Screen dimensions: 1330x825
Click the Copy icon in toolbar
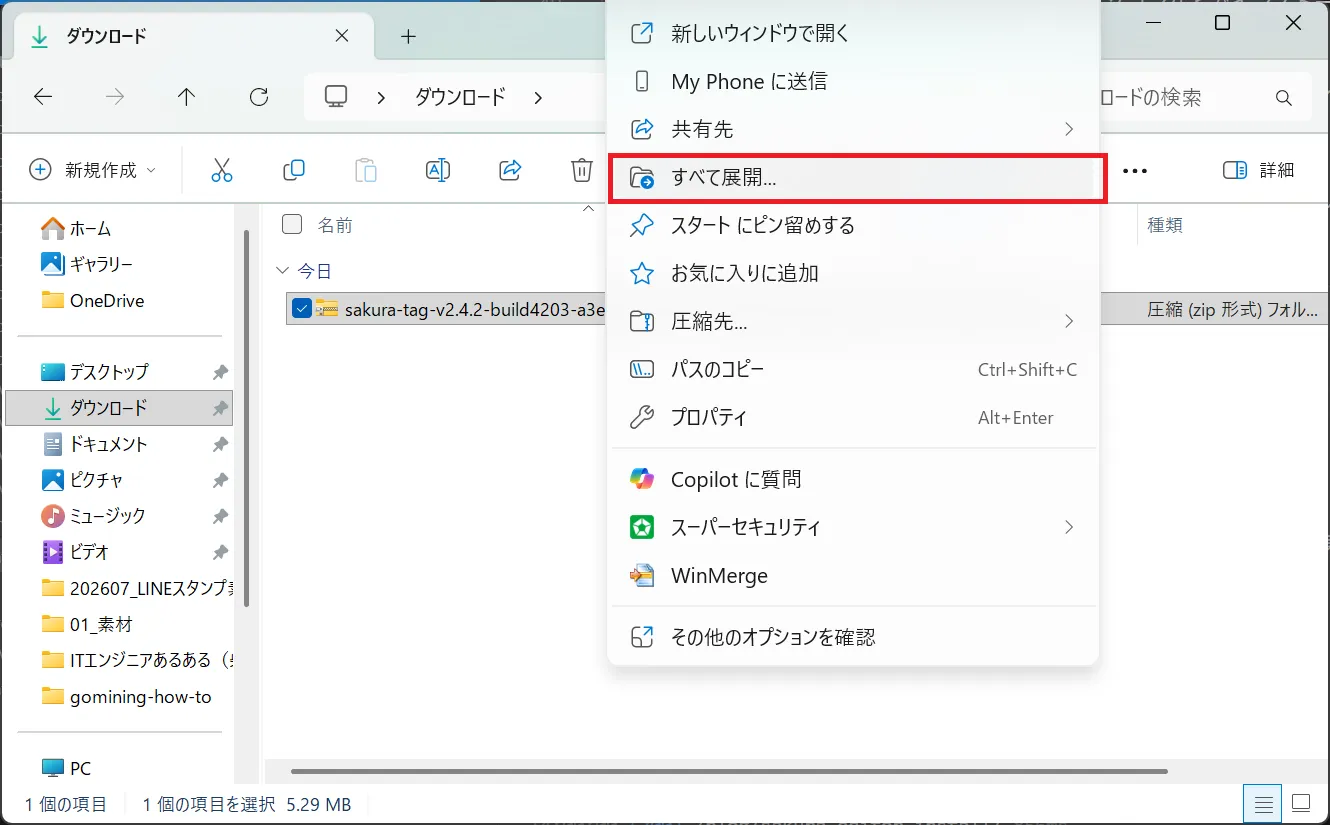tap(294, 170)
